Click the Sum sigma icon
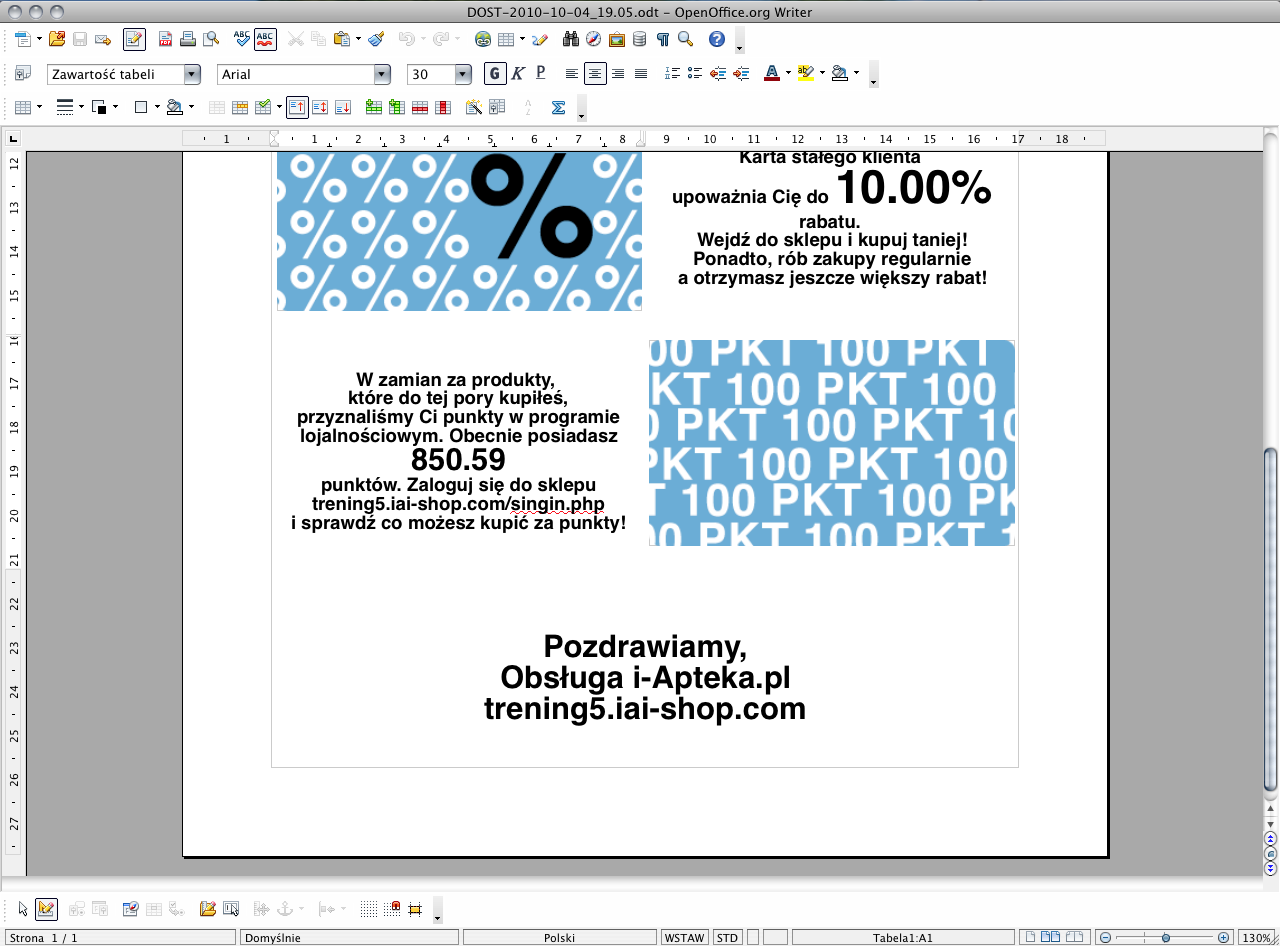 pos(558,107)
